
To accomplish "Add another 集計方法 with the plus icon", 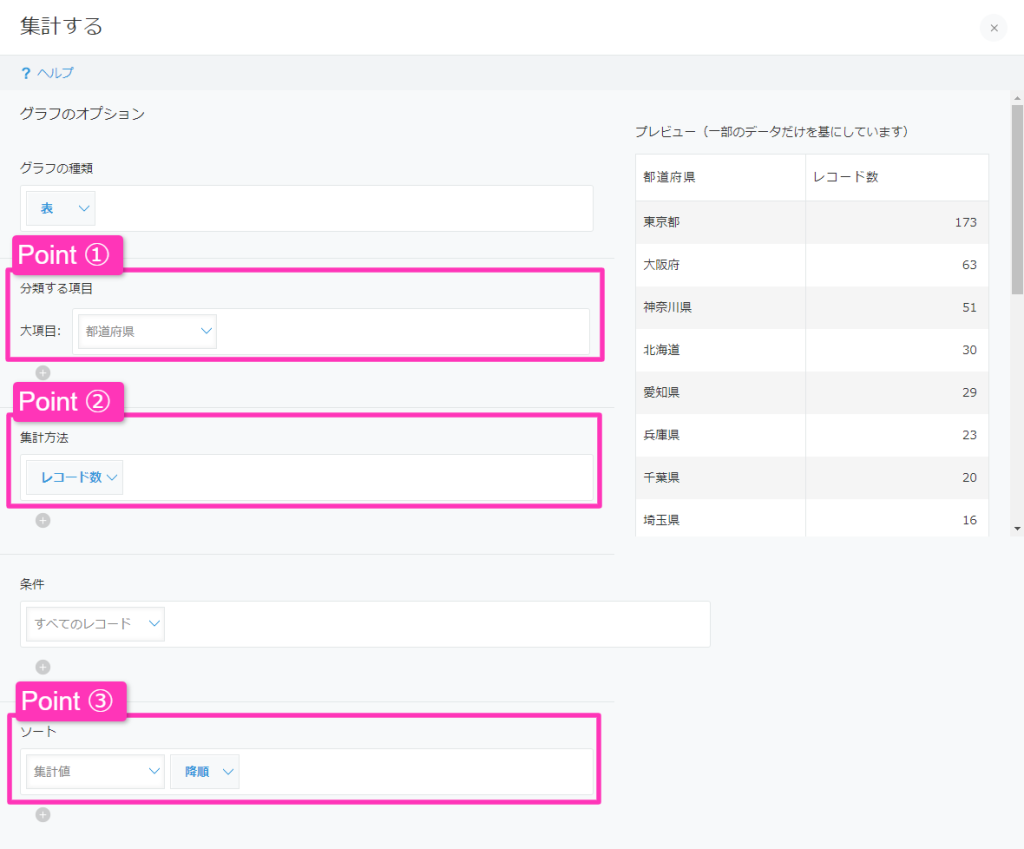I will tap(43, 521).
